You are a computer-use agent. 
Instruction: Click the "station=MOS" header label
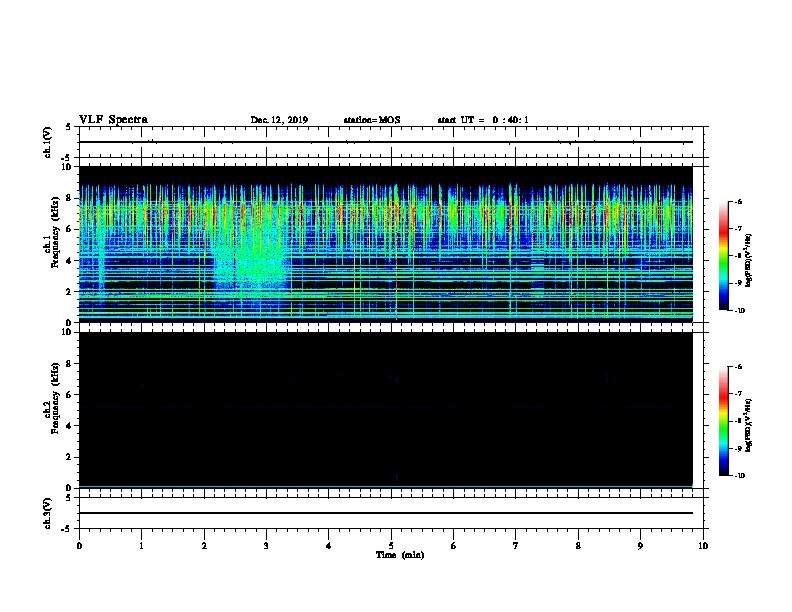[372, 120]
